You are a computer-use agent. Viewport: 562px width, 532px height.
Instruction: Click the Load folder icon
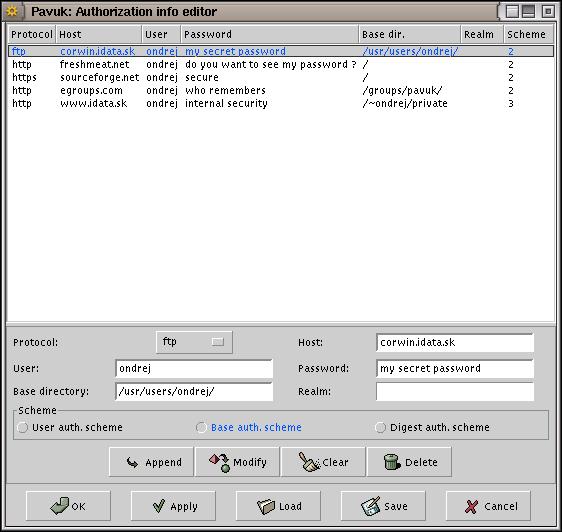(x=266, y=506)
